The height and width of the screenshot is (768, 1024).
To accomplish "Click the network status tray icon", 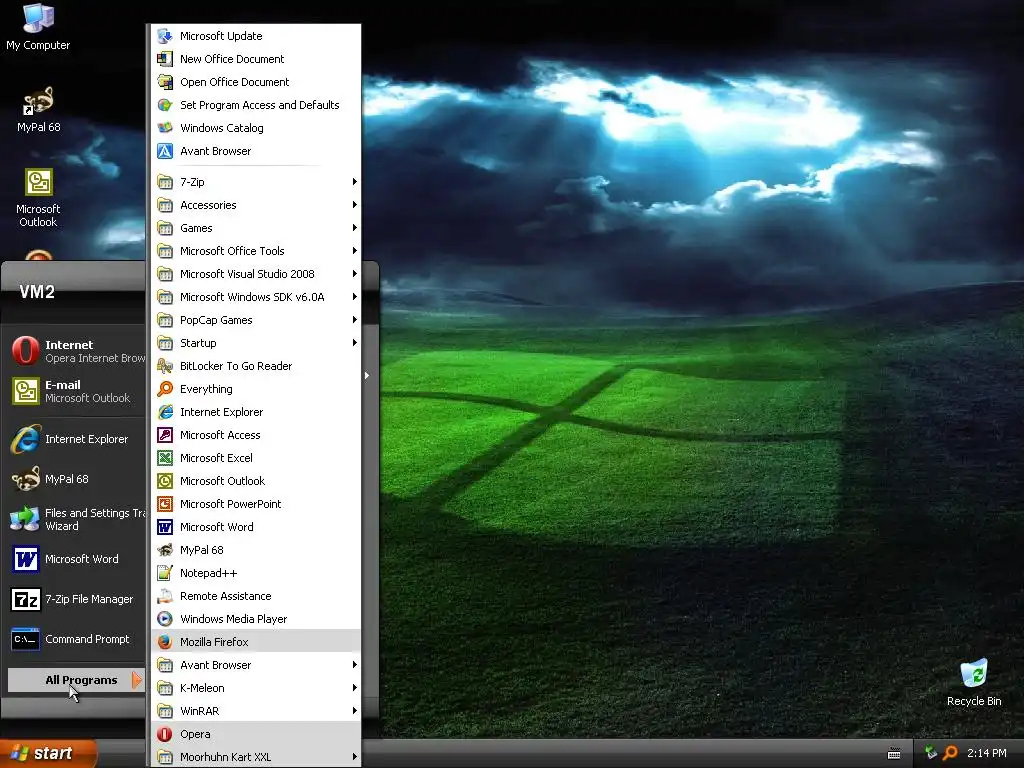I will [930, 753].
